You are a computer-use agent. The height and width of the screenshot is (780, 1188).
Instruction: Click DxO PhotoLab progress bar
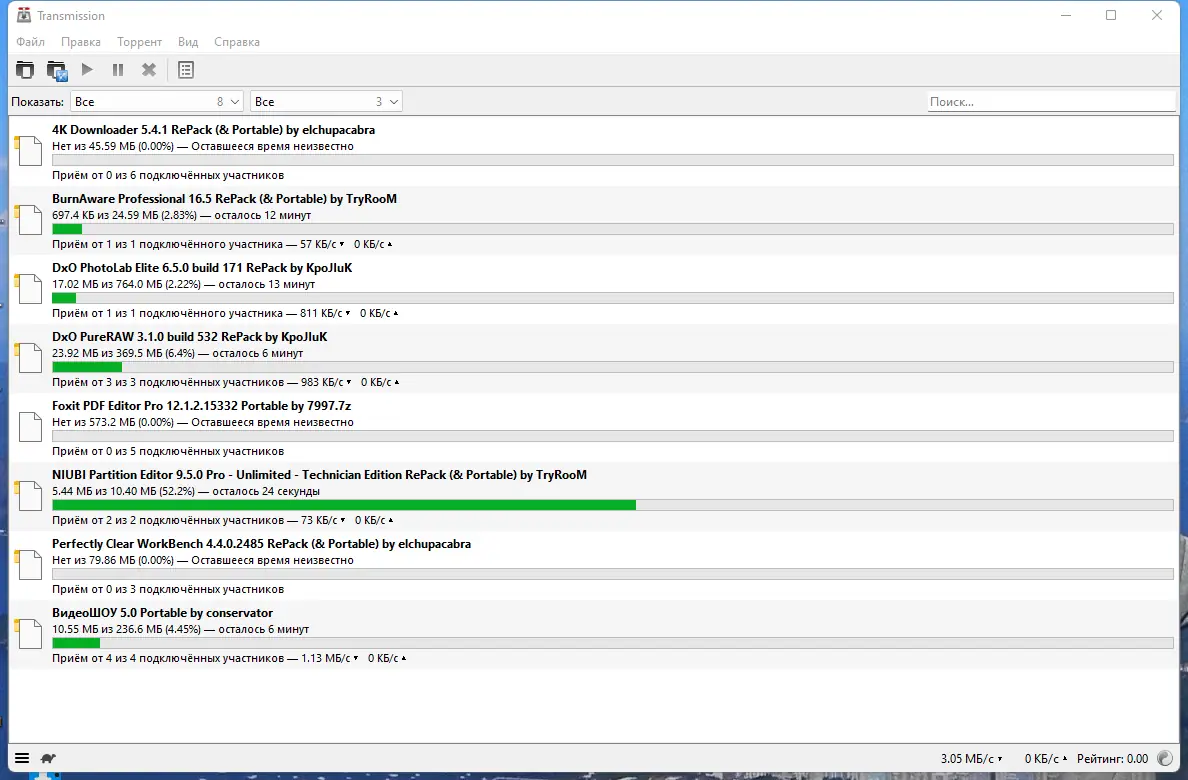[x=613, y=298]
